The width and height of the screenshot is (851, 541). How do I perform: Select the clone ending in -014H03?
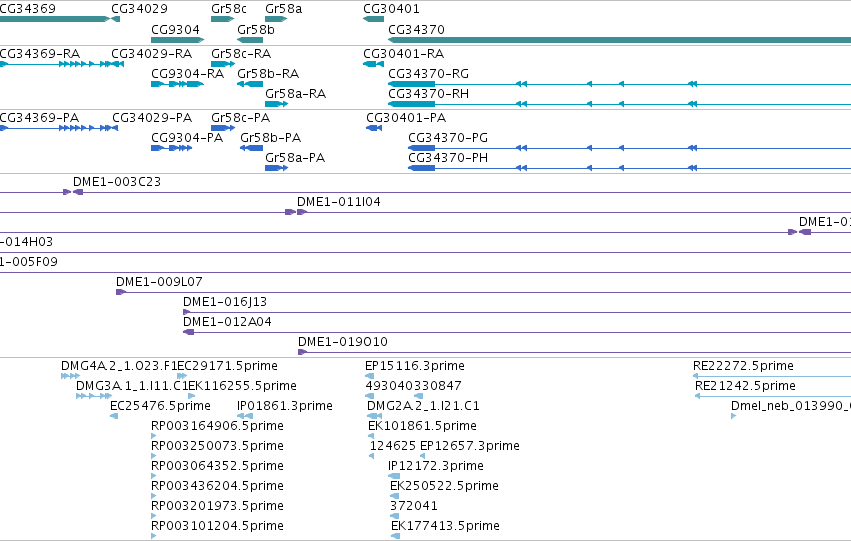click(426, 252)
